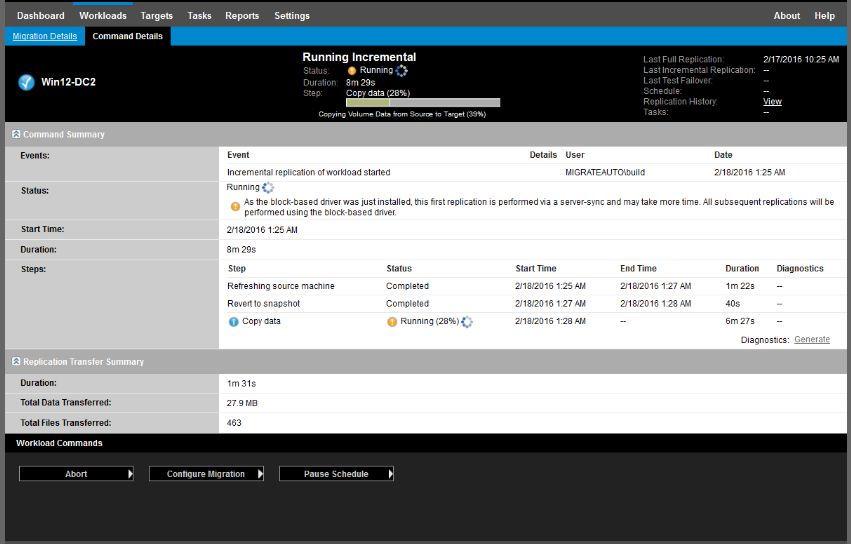Click the Copy data progress bar
The height and width of the screenshot is (544, 851).
click(x=423, y=102)
